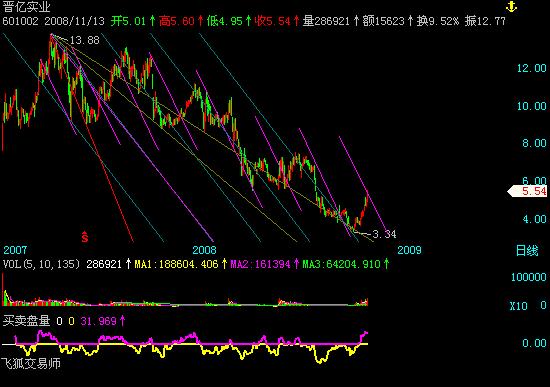Click the 31.969 indicator value
Viewport: 550px width, 387px height.
click(x=99, y=321)
